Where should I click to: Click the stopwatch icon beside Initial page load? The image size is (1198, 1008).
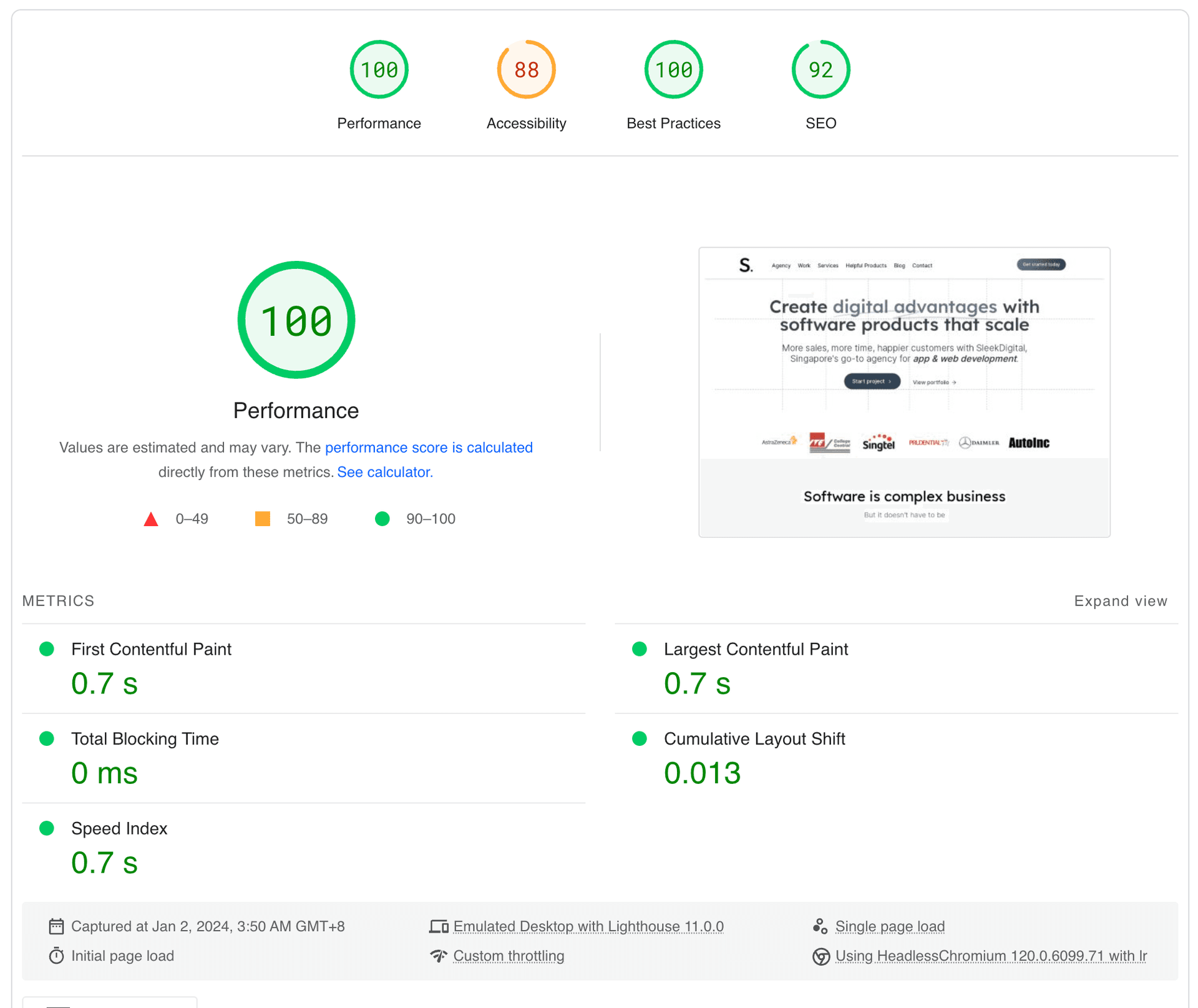click(x=56, y=956)
